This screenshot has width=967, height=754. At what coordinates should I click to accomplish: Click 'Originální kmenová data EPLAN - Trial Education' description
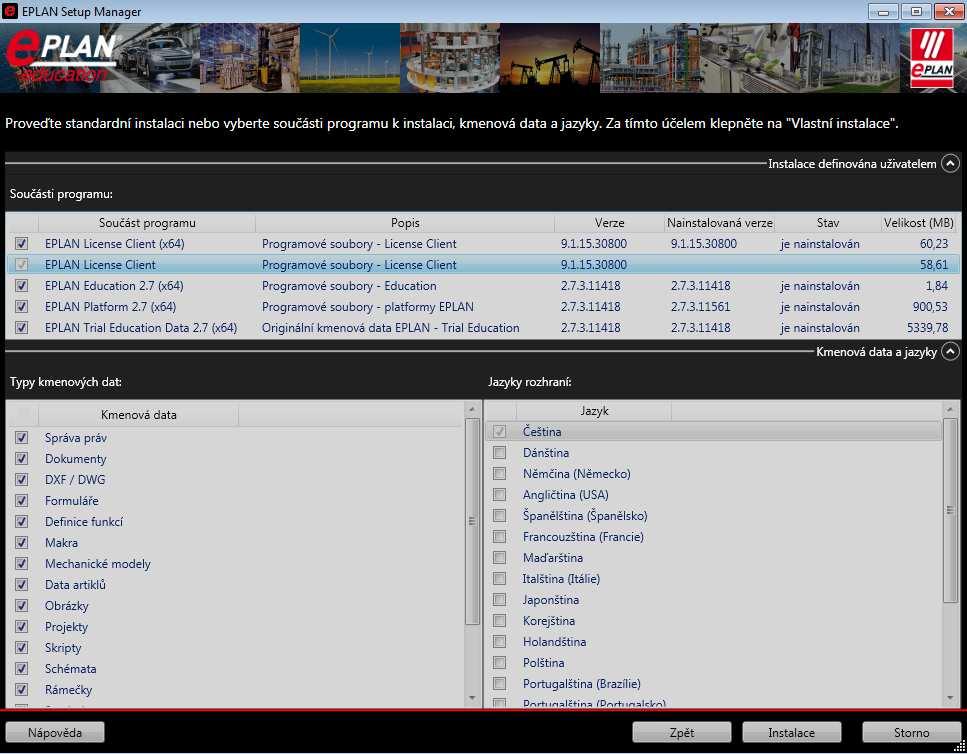click(390, 327)
